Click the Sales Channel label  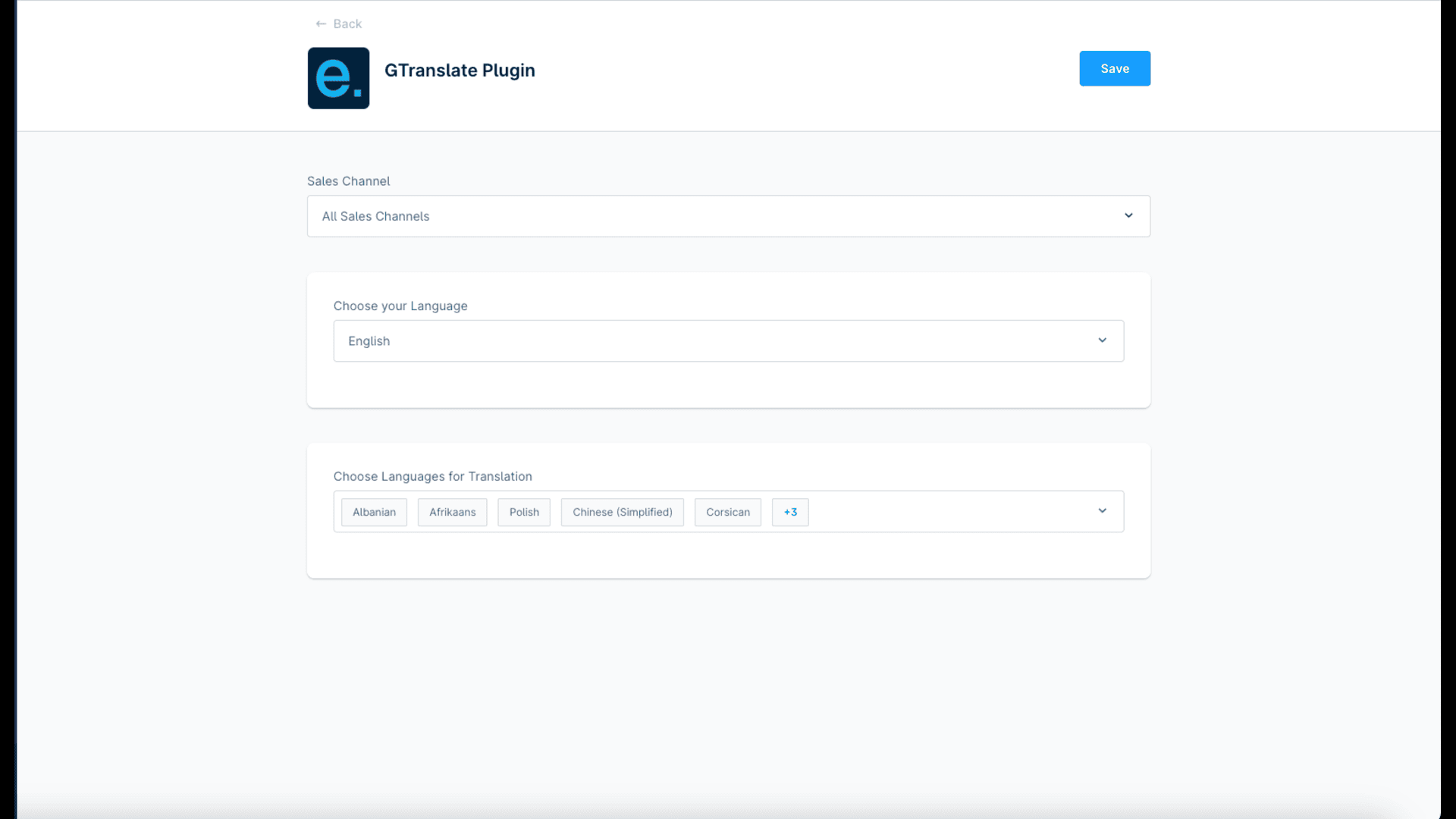point(348,181)
